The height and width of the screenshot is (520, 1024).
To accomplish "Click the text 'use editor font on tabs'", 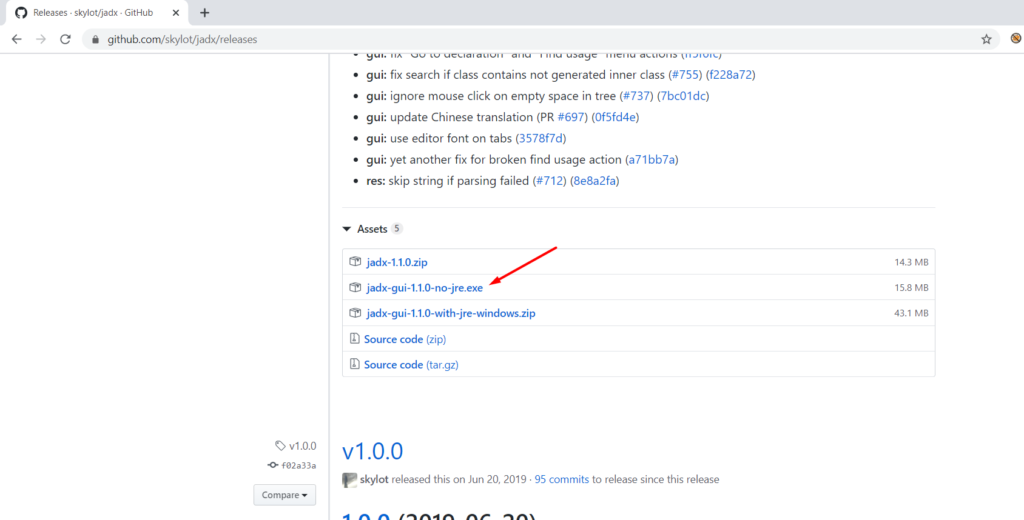I will 451,138.
